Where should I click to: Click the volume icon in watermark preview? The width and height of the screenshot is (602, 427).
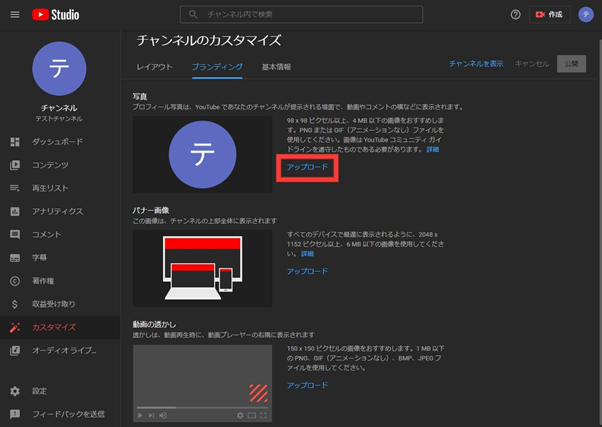[x=164, y=415]
